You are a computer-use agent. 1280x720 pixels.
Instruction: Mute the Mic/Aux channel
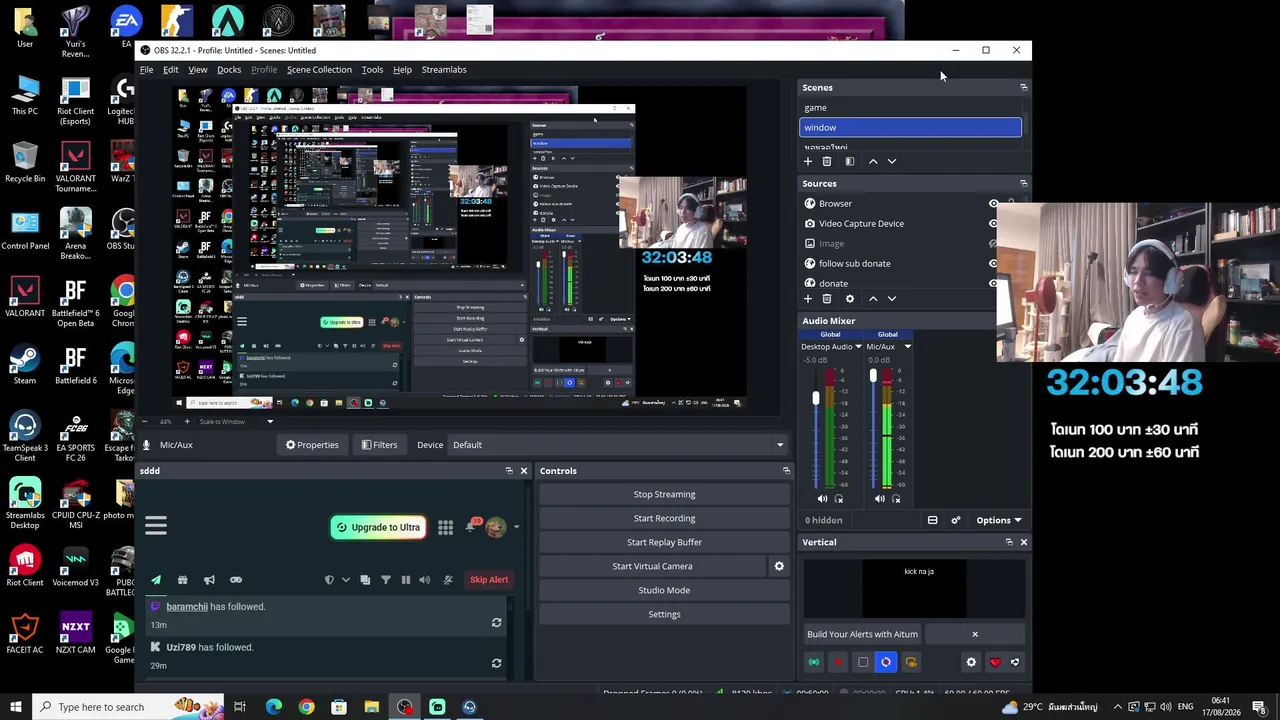[x=879, y=499]
